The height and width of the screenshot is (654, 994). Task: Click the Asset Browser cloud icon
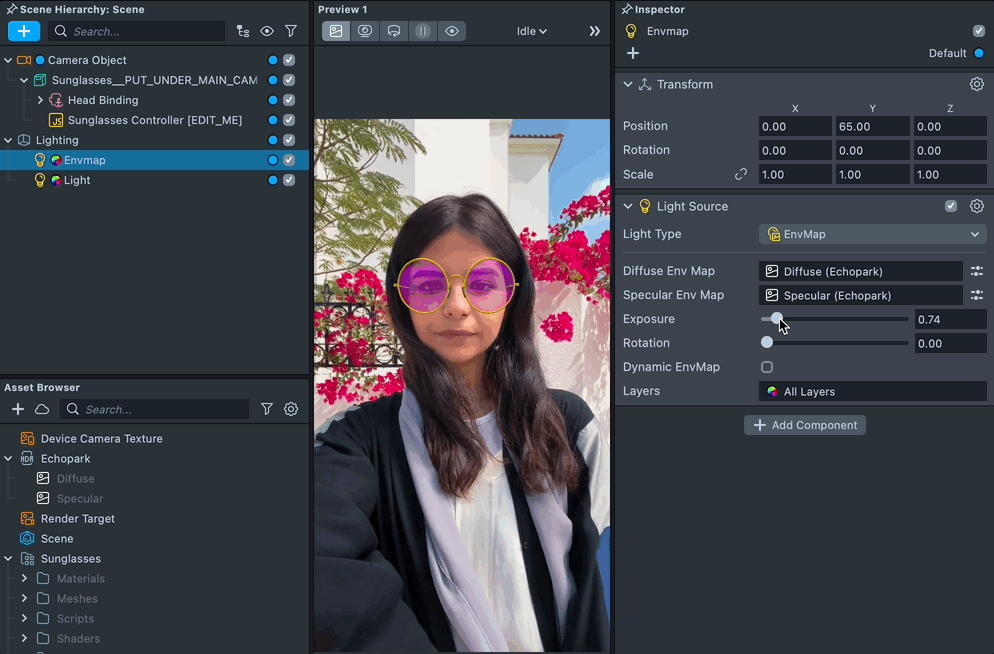pyautogui.click(x=42, y=409)
